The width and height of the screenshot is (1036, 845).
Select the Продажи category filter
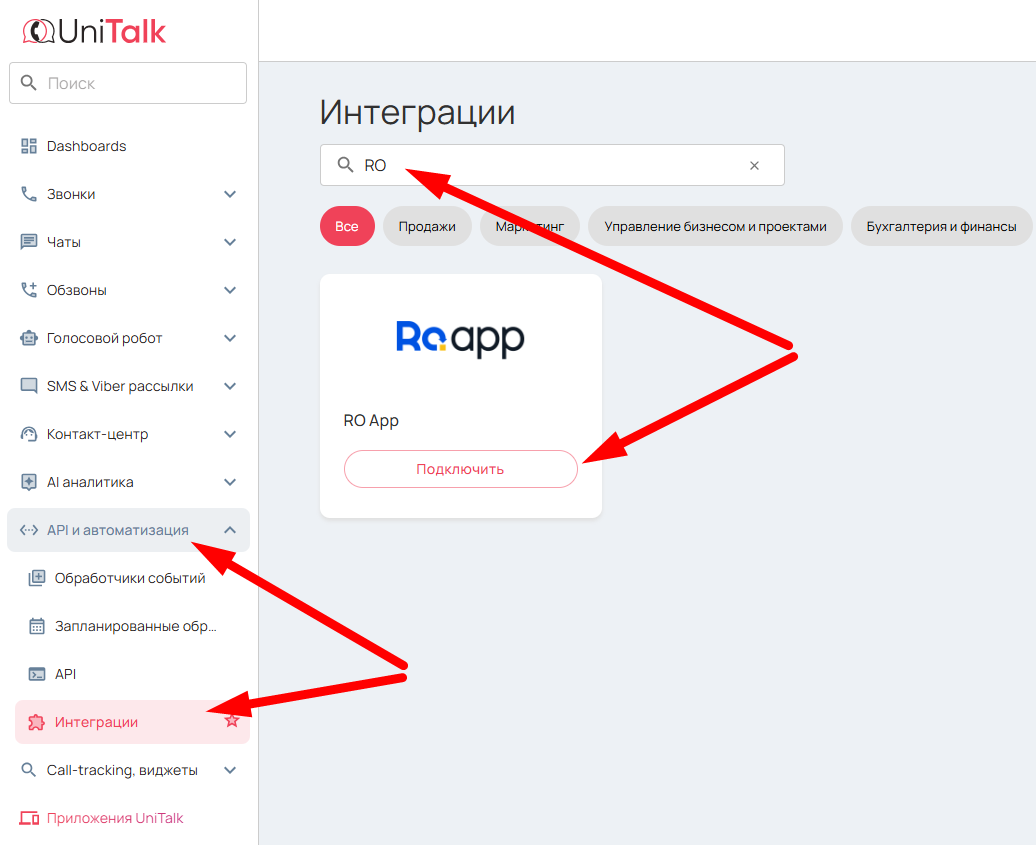pos(427,227)
